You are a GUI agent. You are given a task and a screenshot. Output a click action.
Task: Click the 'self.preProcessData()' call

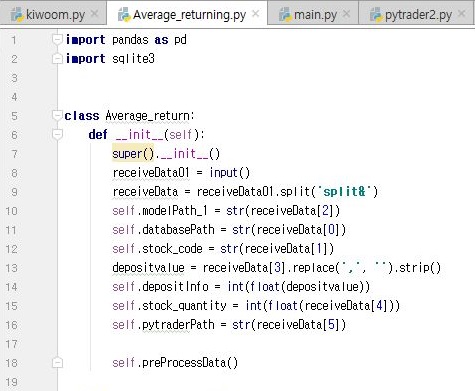[175, 363]
